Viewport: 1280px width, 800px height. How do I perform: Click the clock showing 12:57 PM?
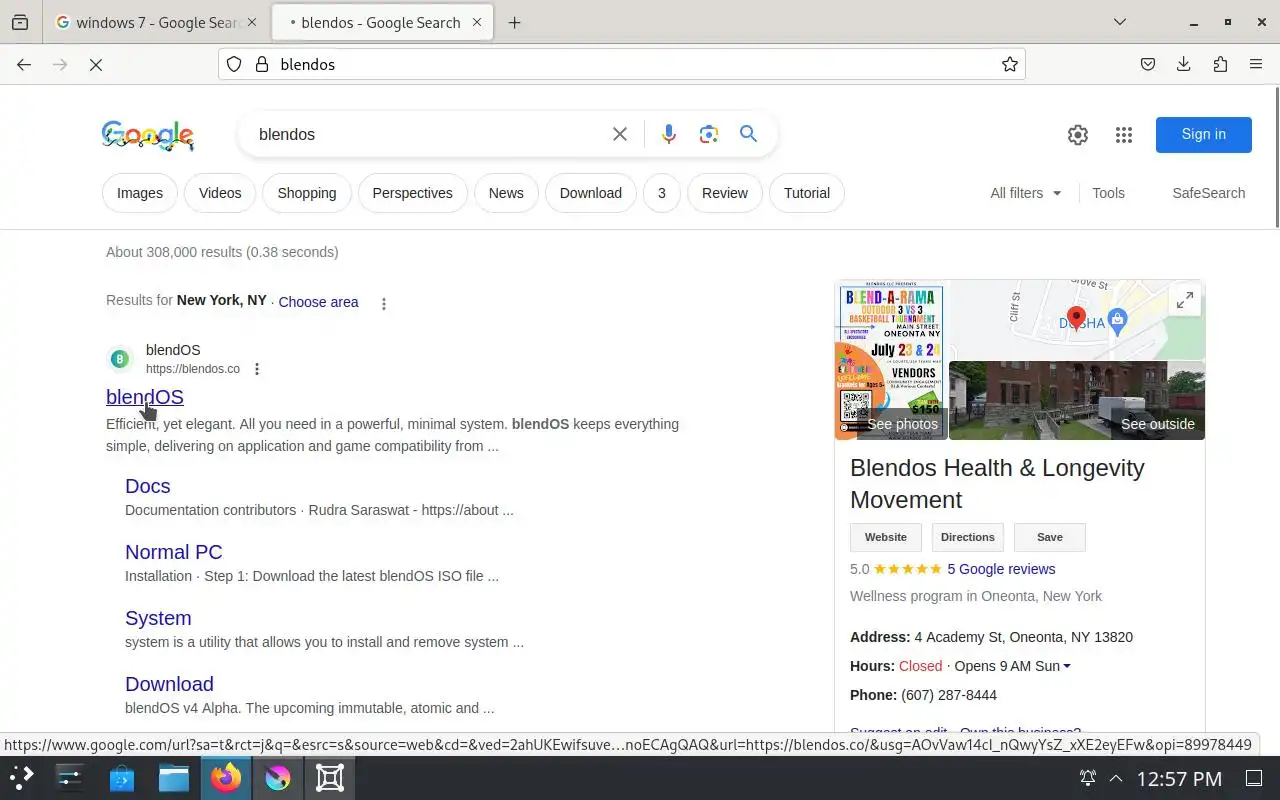tap(1179, 778)
